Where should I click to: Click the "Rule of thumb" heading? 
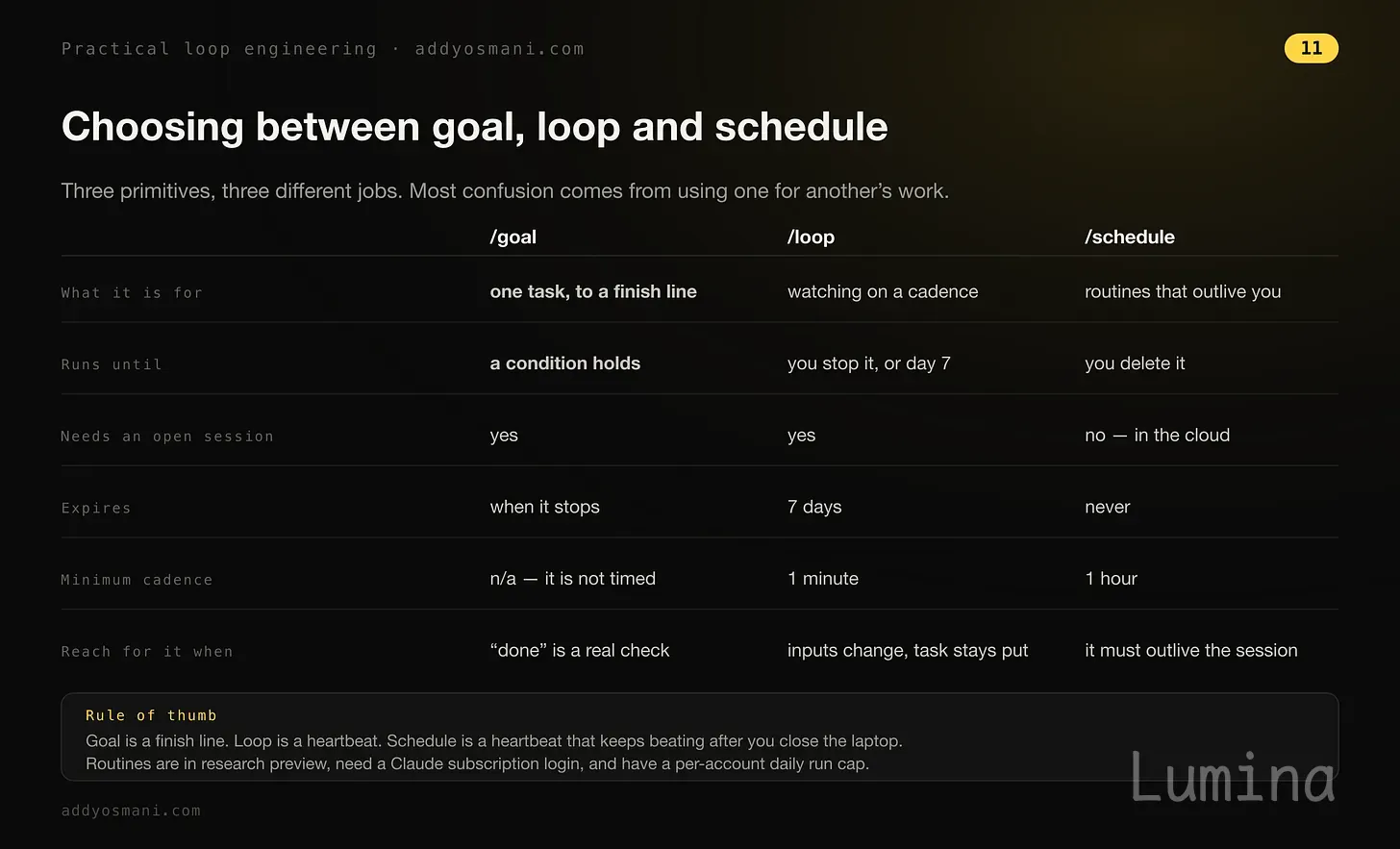[x=151, y=715]
